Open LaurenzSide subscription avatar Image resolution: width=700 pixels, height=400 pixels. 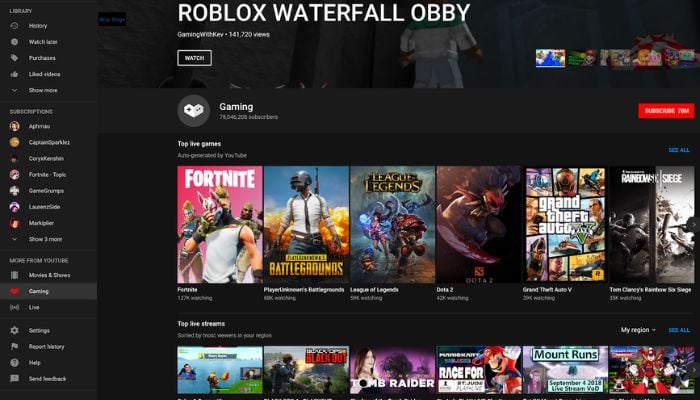pyautogui.click(x=14, y=207)
